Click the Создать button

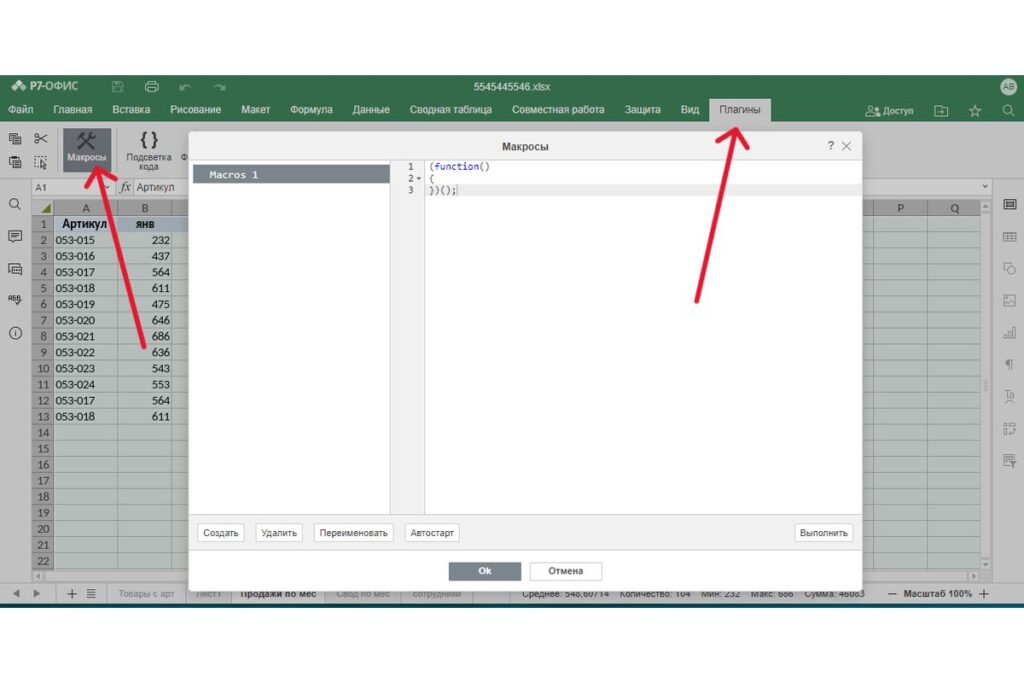click(x=220, y=533)
